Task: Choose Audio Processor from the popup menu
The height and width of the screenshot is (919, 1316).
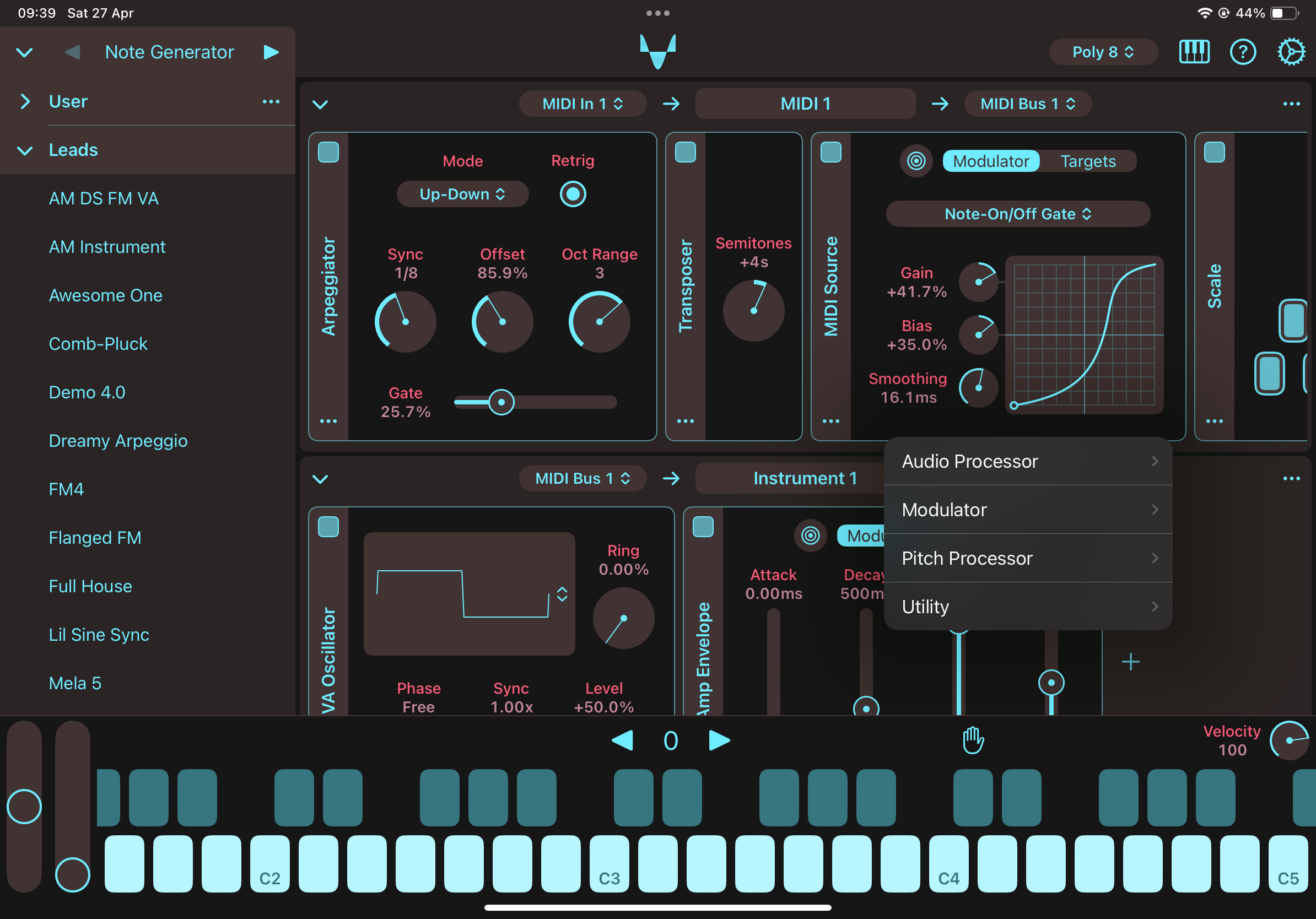Action: [x=1028, y=461]
